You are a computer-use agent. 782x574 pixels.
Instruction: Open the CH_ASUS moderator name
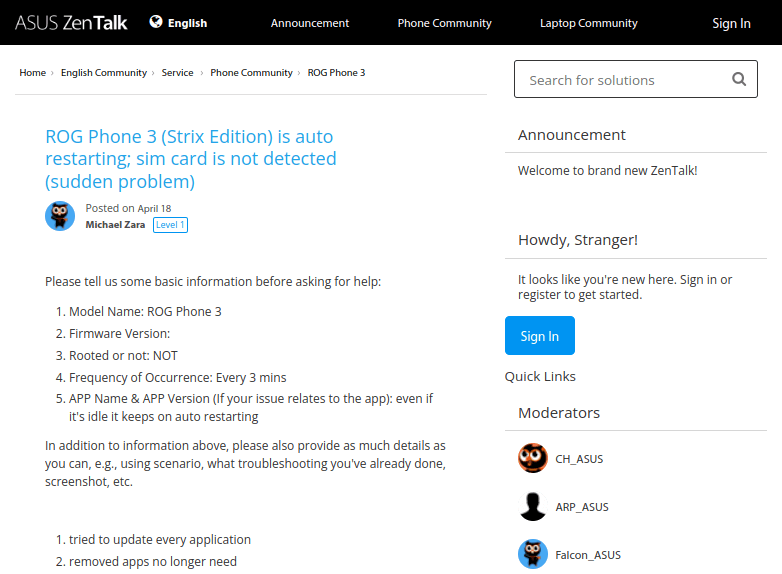click(579, 459)
